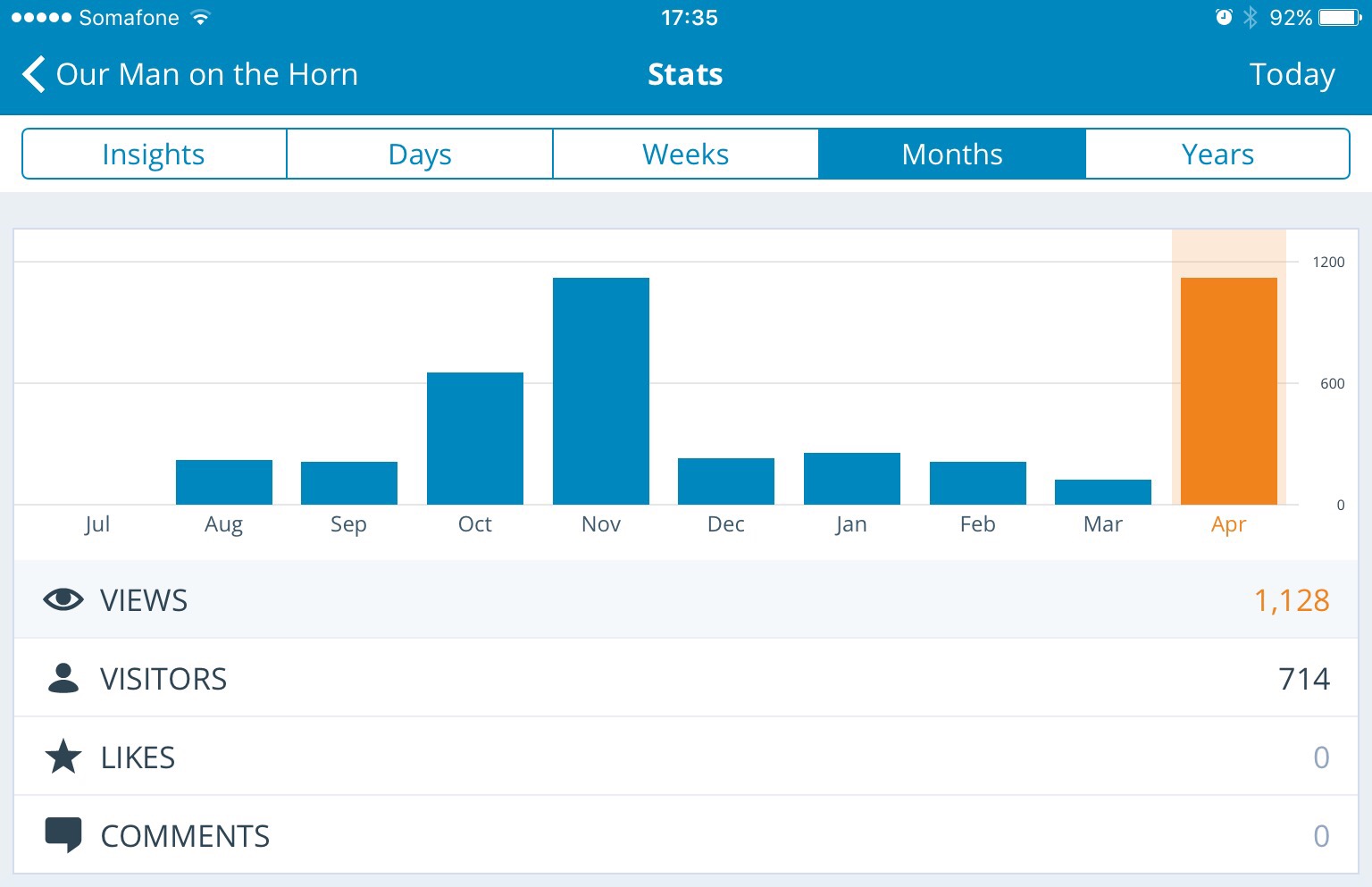1372x887 pixels.
Task: Tap the Mar month axis label
Action: pos(1102,524)
